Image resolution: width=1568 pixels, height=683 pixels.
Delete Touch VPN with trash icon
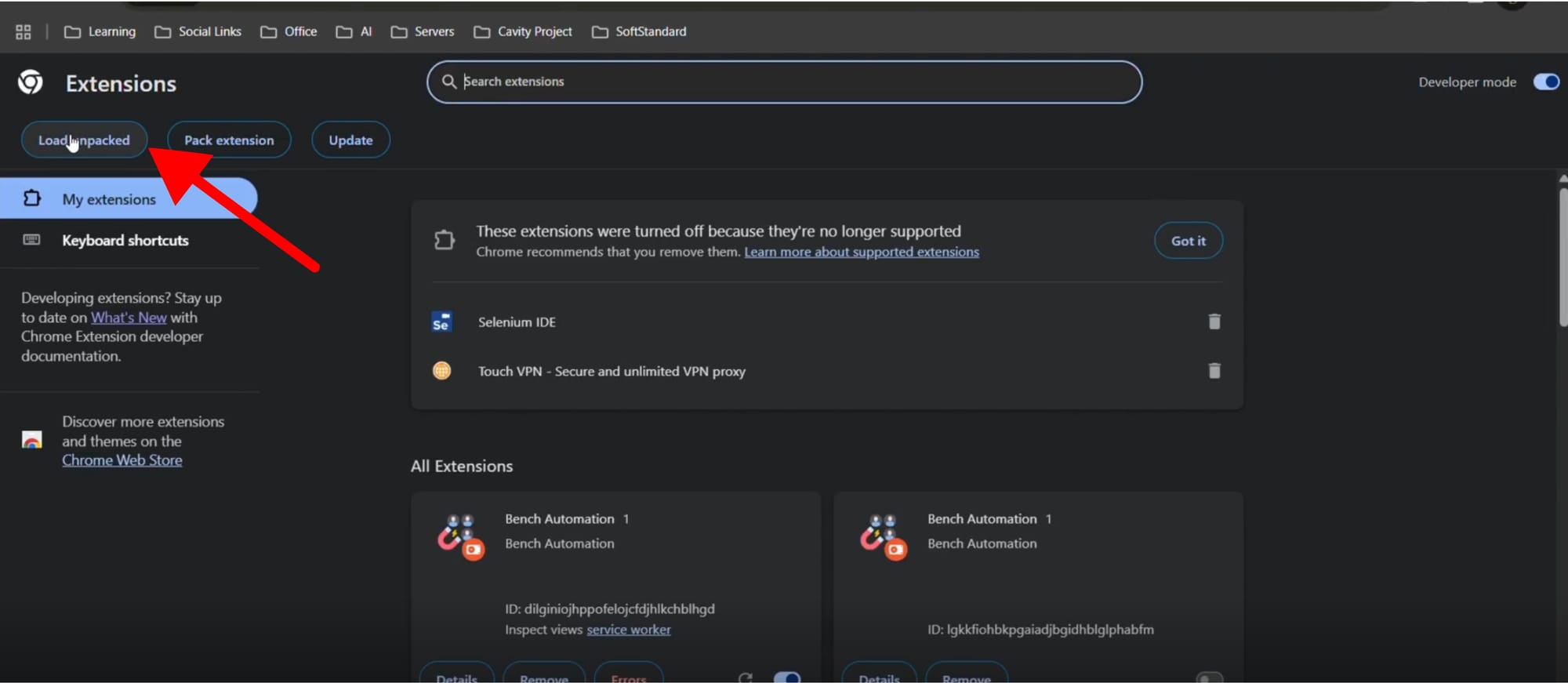coord(1214,371)
